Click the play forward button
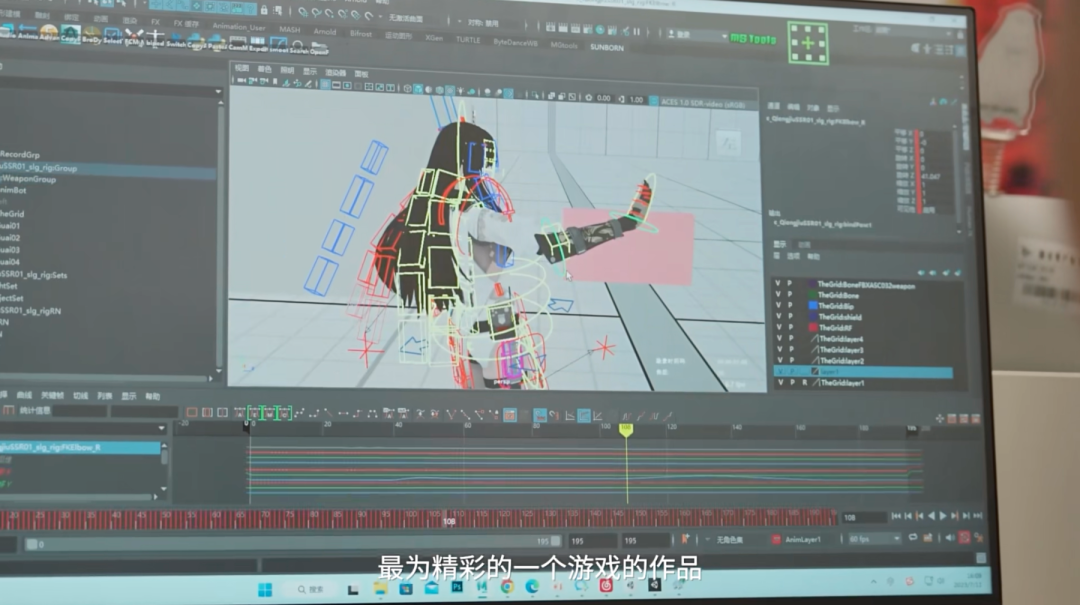Viewport: 1080px width, 605px height. [x=943, y=516]
